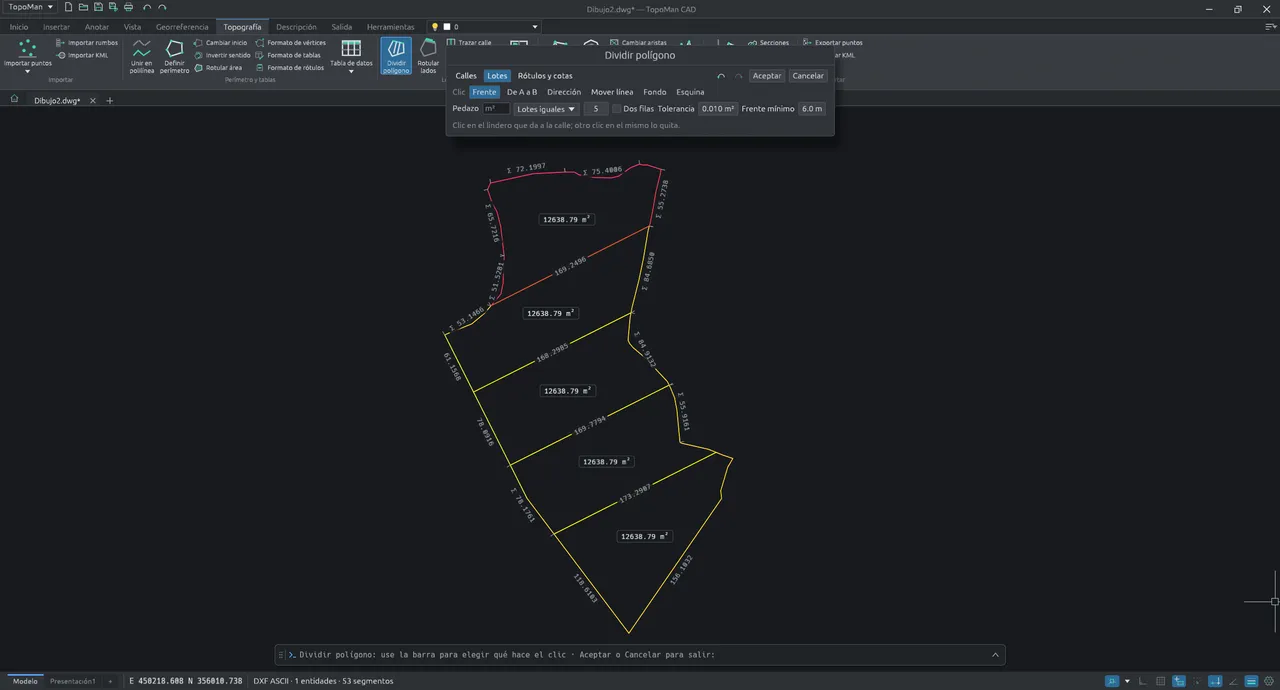Click the print icon in title bar
Screen dimensions: 1280x690
pyautogui.click(x=128, y=7)
